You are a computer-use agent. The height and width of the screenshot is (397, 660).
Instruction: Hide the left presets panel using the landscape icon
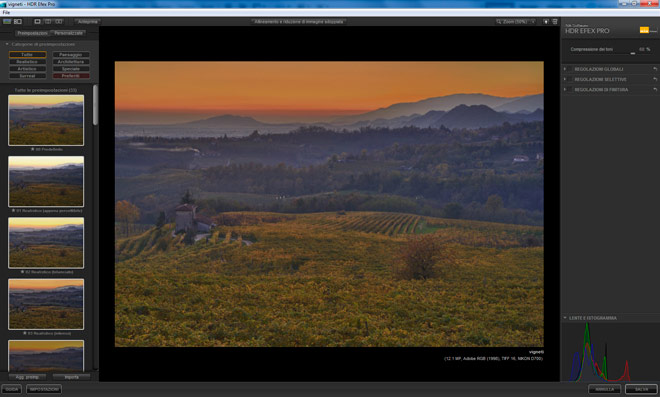pyautogui.click(x=7, y=21)
